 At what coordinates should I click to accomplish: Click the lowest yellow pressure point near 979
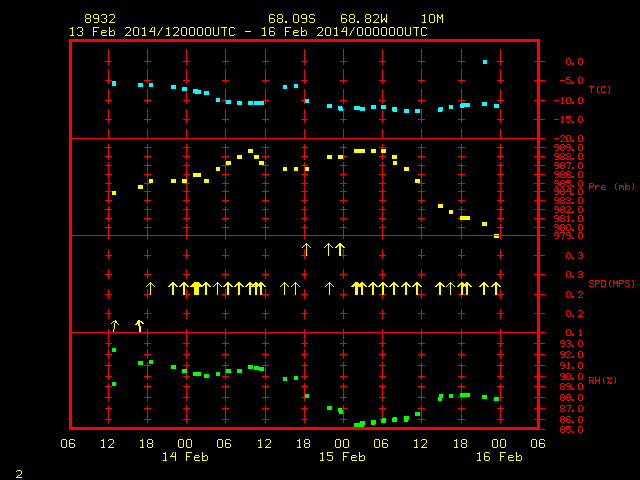tap(496, 236)
